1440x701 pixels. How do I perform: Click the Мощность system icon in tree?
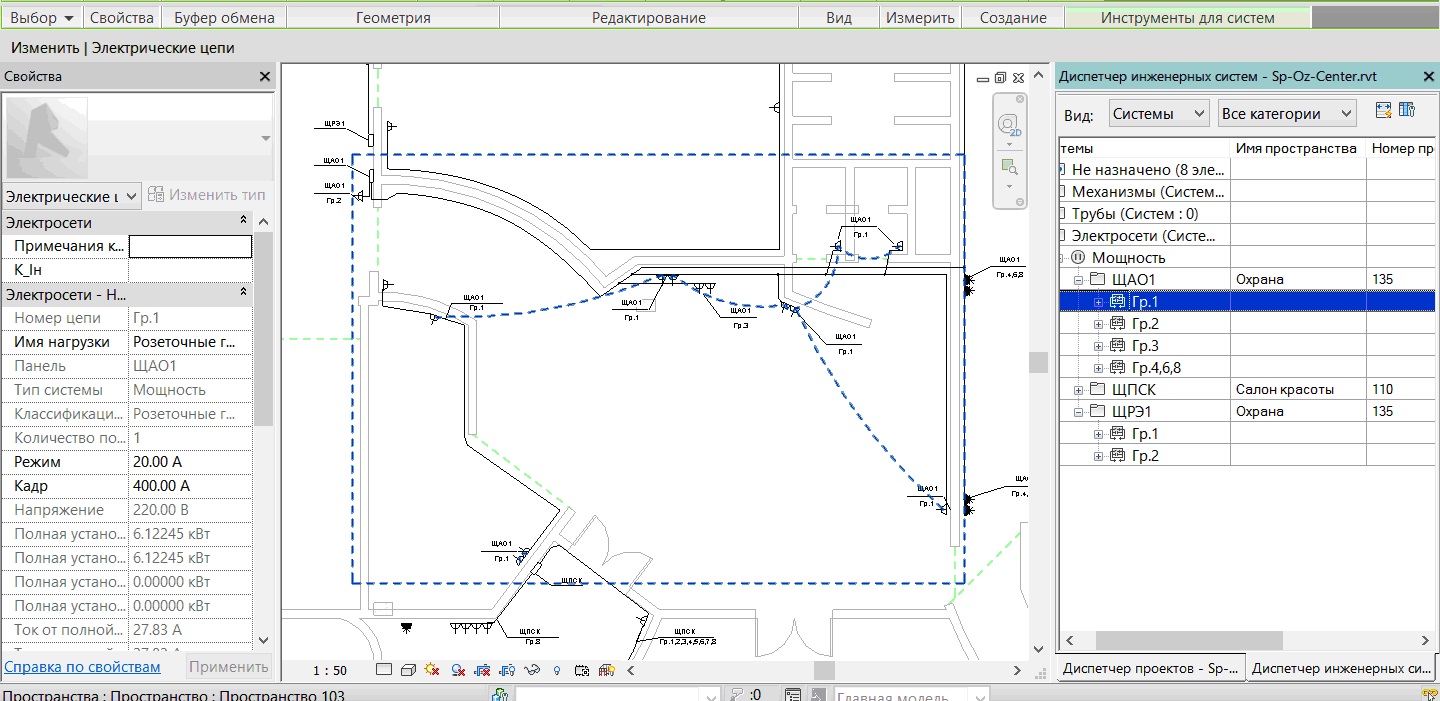click(1078, 258)
